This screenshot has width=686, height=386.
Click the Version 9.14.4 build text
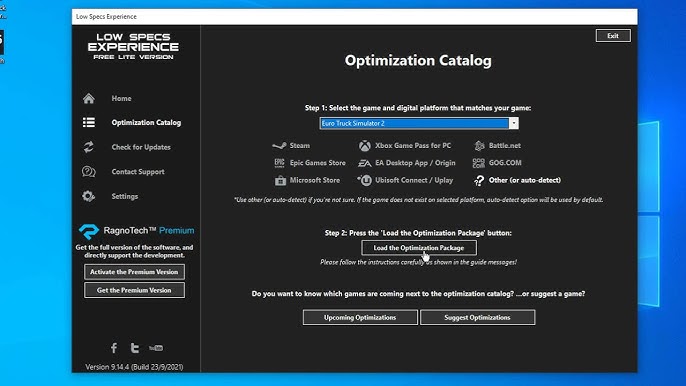tap(134, 367)
